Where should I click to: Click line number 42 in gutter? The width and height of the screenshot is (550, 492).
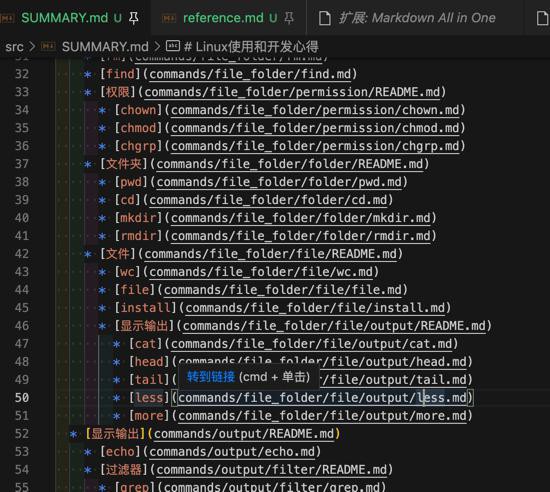[22, 254]
